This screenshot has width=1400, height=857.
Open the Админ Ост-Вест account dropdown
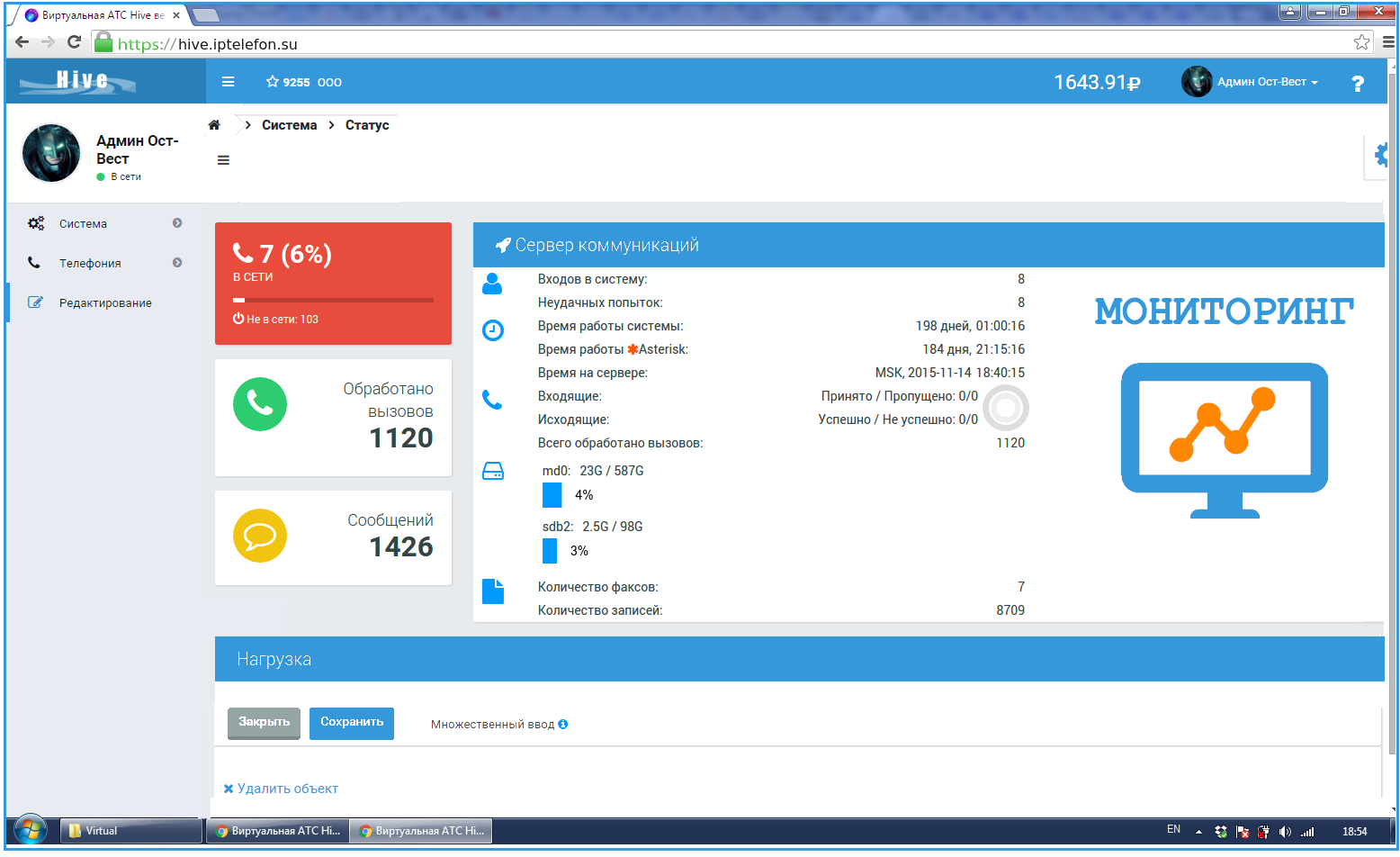(x=1267, y=82)
